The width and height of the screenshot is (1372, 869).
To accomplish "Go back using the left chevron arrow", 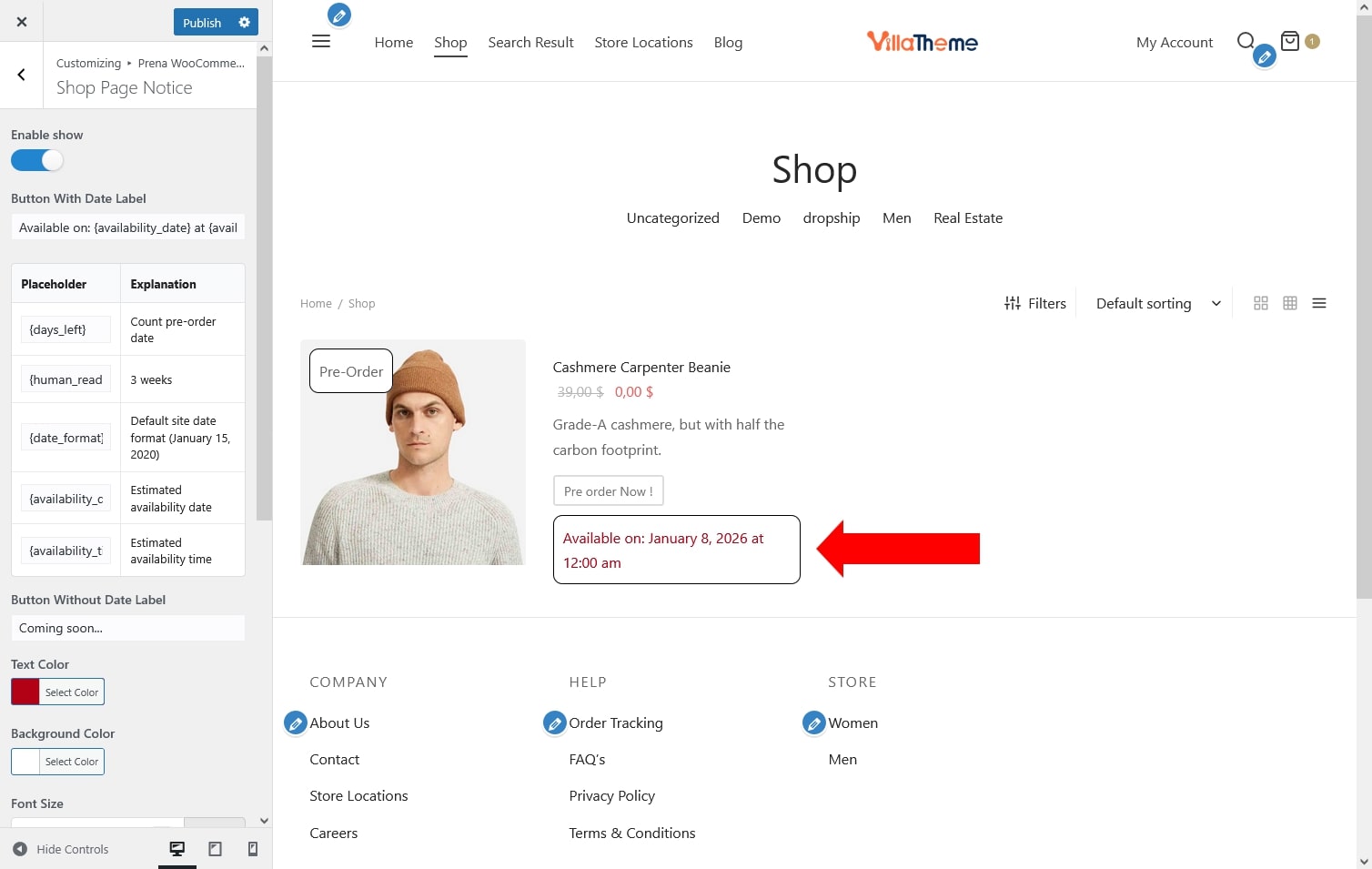I will tap(22, 76).
